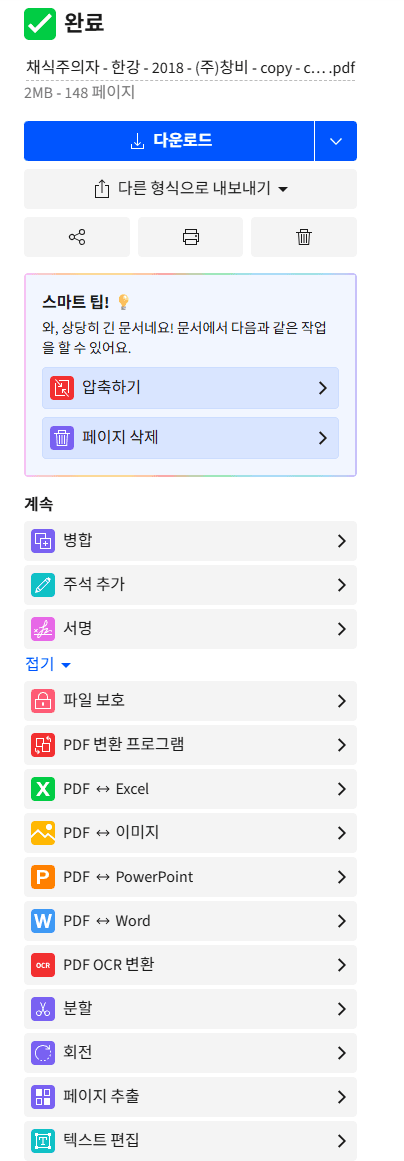This screenshot has height=1161, width=404.
Task: Open the 압축하기 compress tool
Action: [190, 387]
